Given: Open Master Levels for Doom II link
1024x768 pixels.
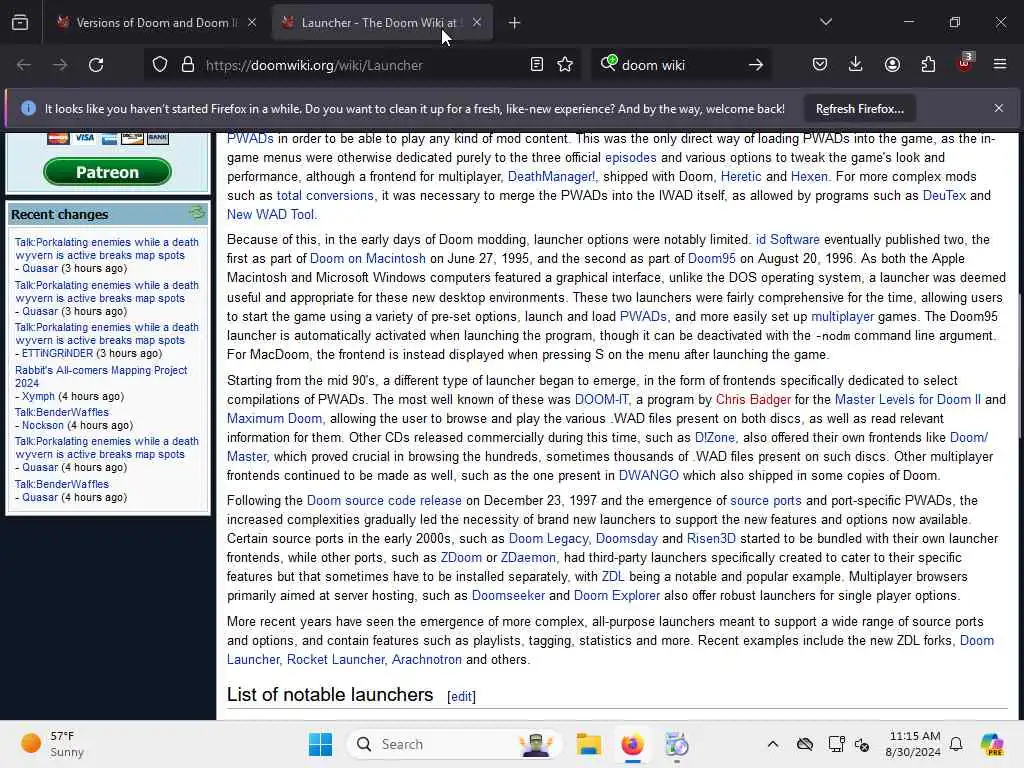Looking at the screenshot, I should click(908, 400).
